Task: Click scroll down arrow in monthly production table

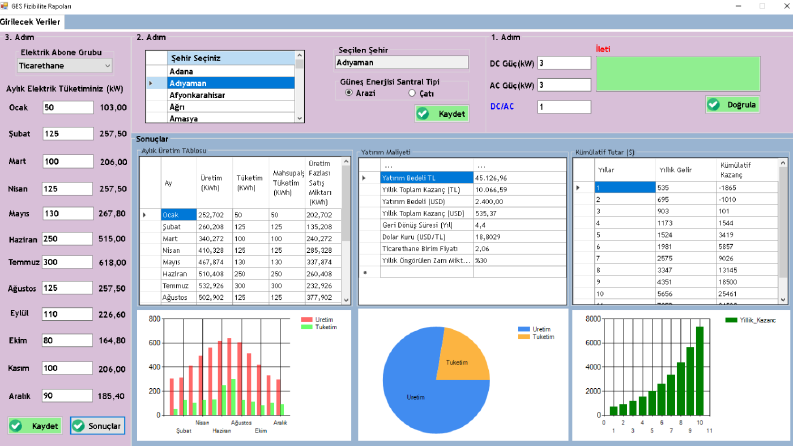Action: (346, 300)
